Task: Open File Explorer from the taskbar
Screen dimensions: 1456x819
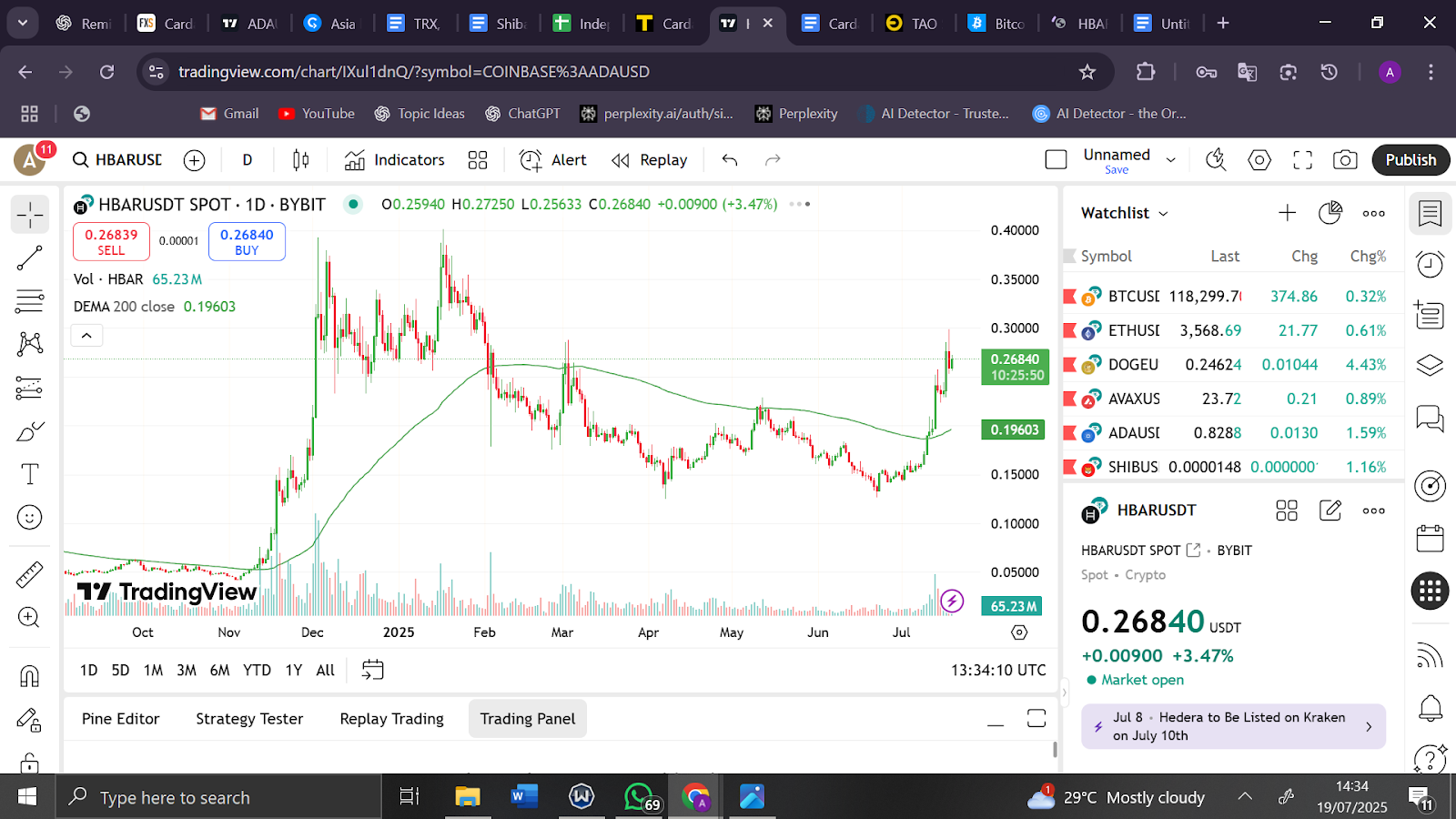Action: coord(467,797)
